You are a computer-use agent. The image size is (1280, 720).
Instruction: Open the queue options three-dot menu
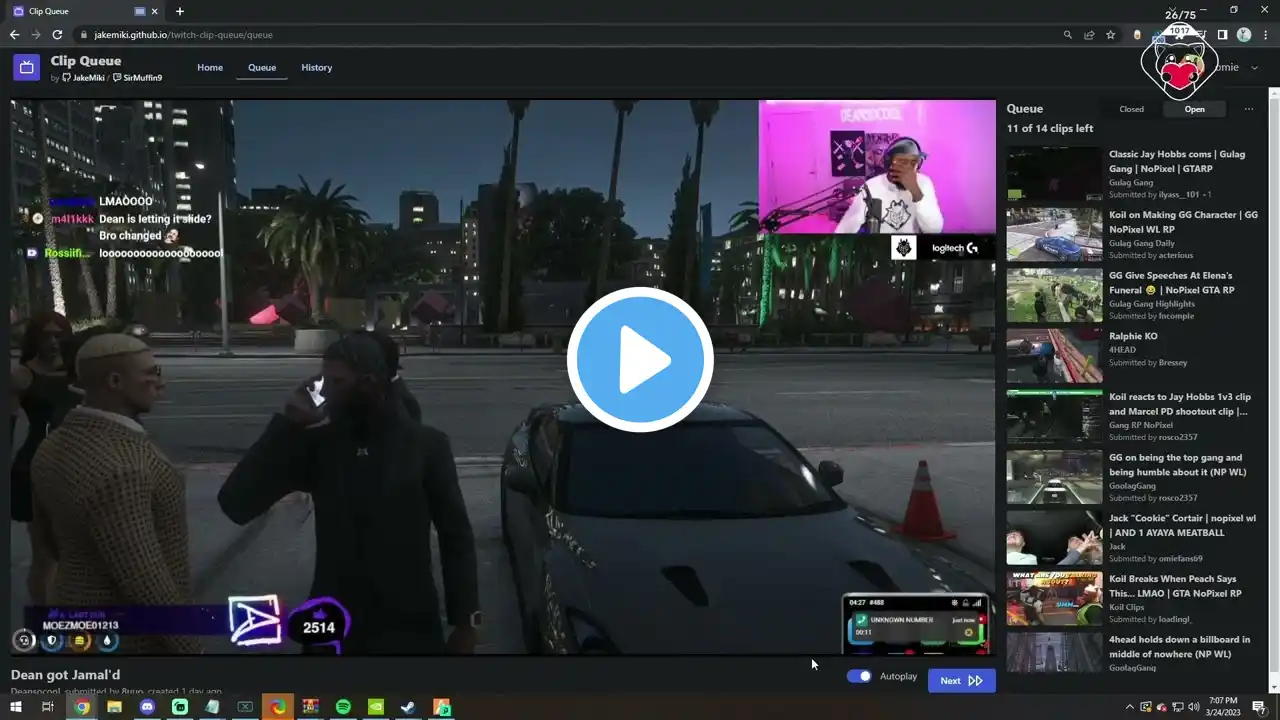(x=1248, y=109)
